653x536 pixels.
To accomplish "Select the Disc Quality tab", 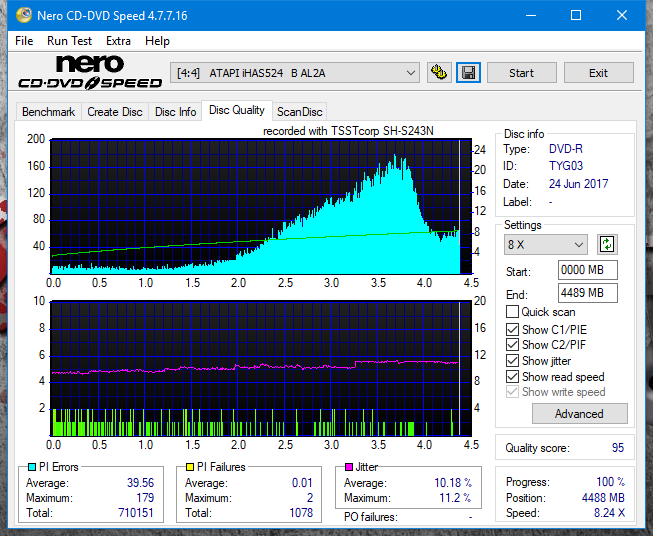I will tap(237, 110).
